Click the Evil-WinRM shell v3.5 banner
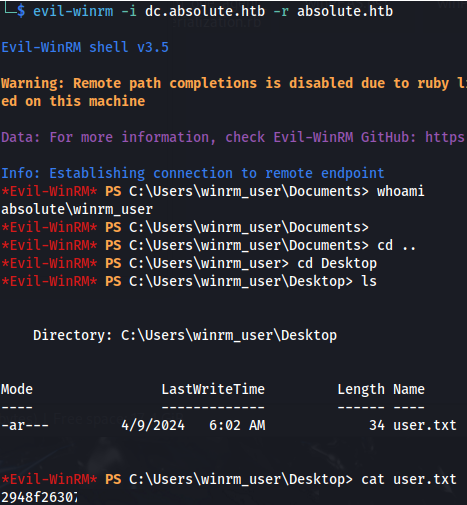467x505 pixels. pyautogui.click(x=85, y=47)
